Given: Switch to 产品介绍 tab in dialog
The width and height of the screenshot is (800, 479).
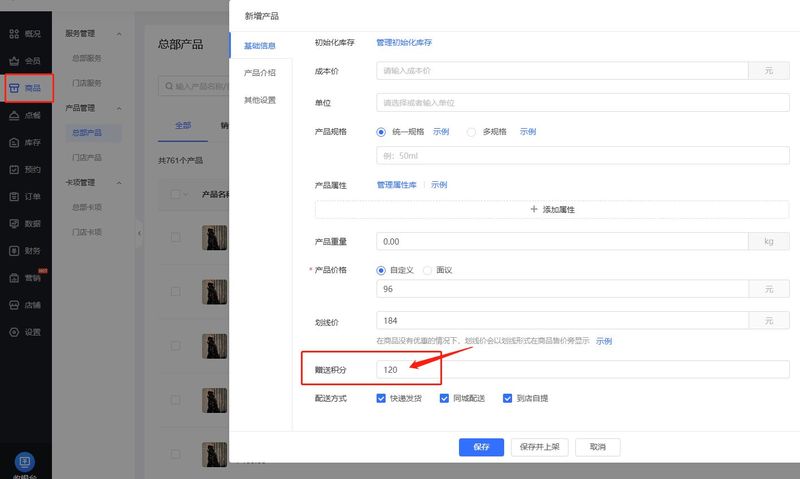Looking at the screenshot, I should 260,73.
